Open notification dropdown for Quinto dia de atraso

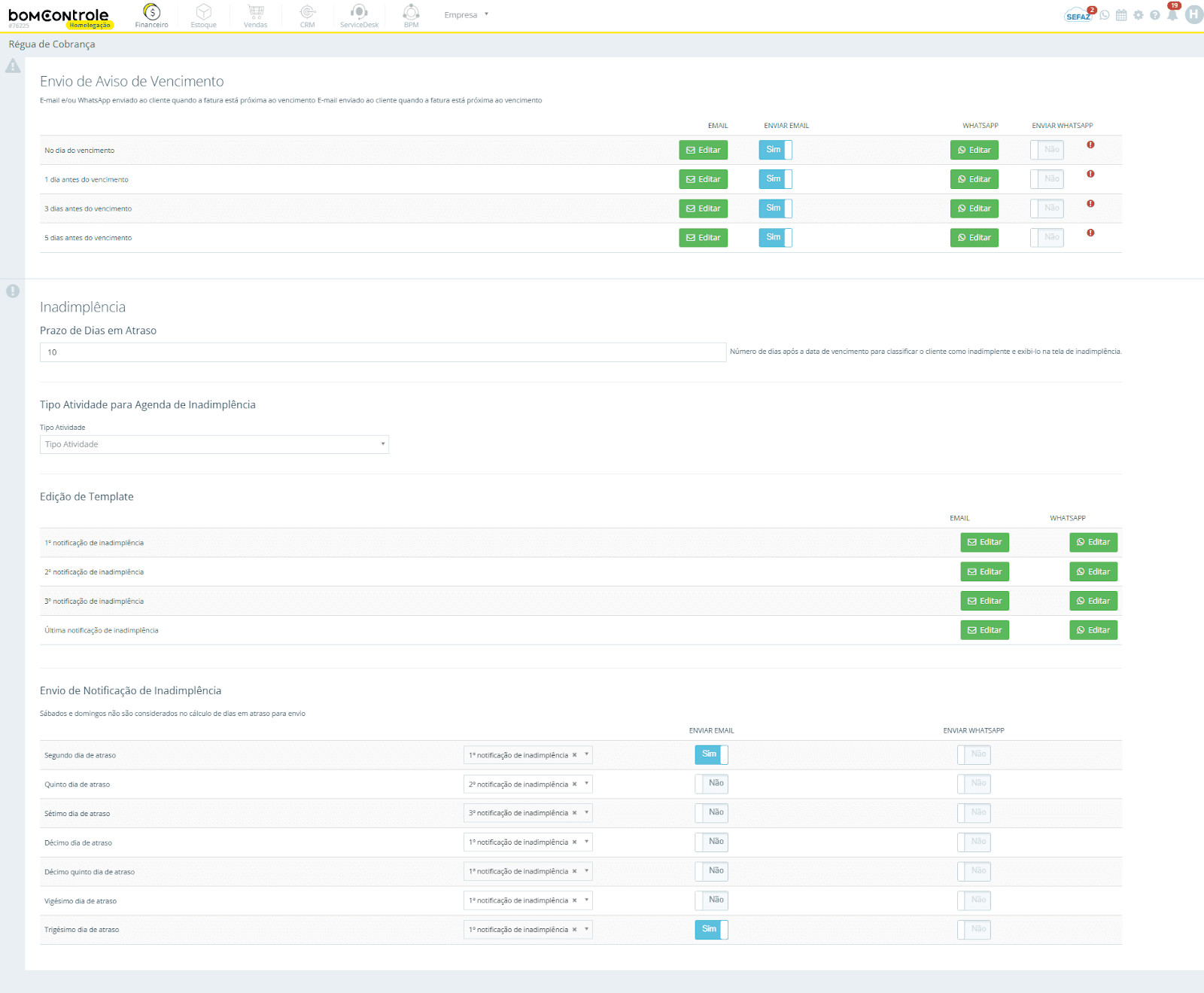point(528,784)
